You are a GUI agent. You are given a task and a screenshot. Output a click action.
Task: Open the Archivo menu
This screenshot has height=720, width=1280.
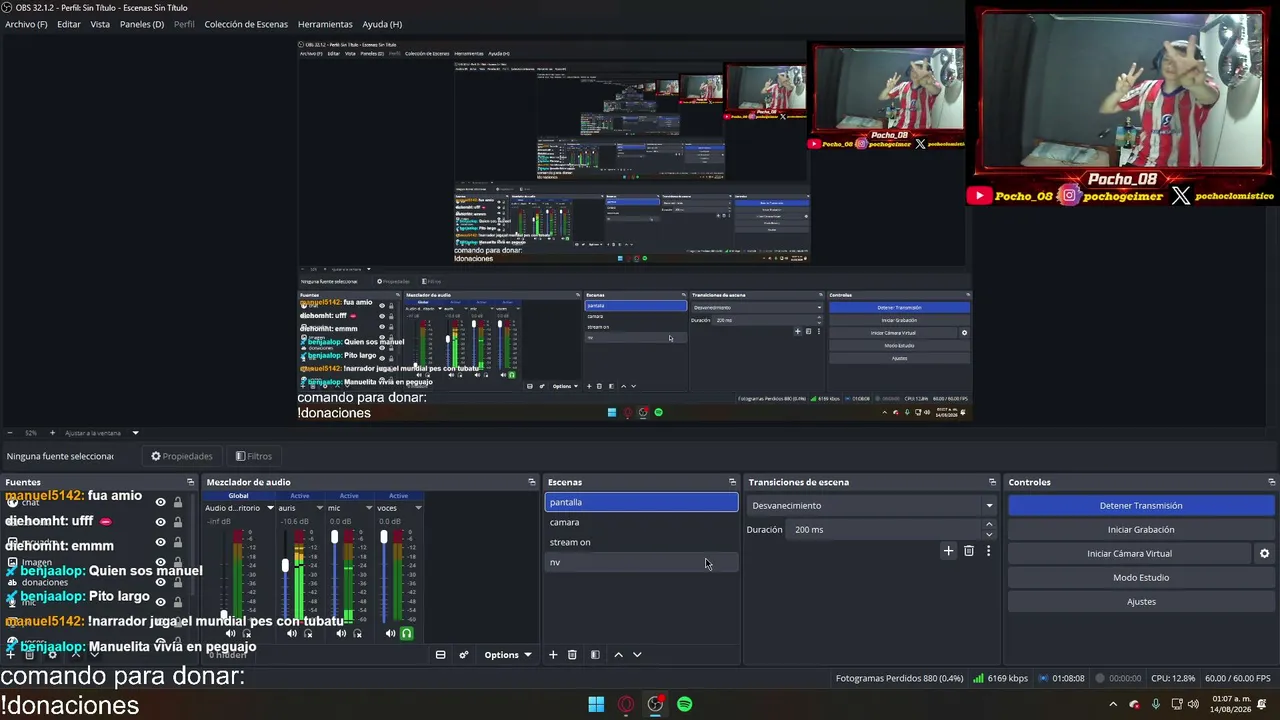click(26, 24)
